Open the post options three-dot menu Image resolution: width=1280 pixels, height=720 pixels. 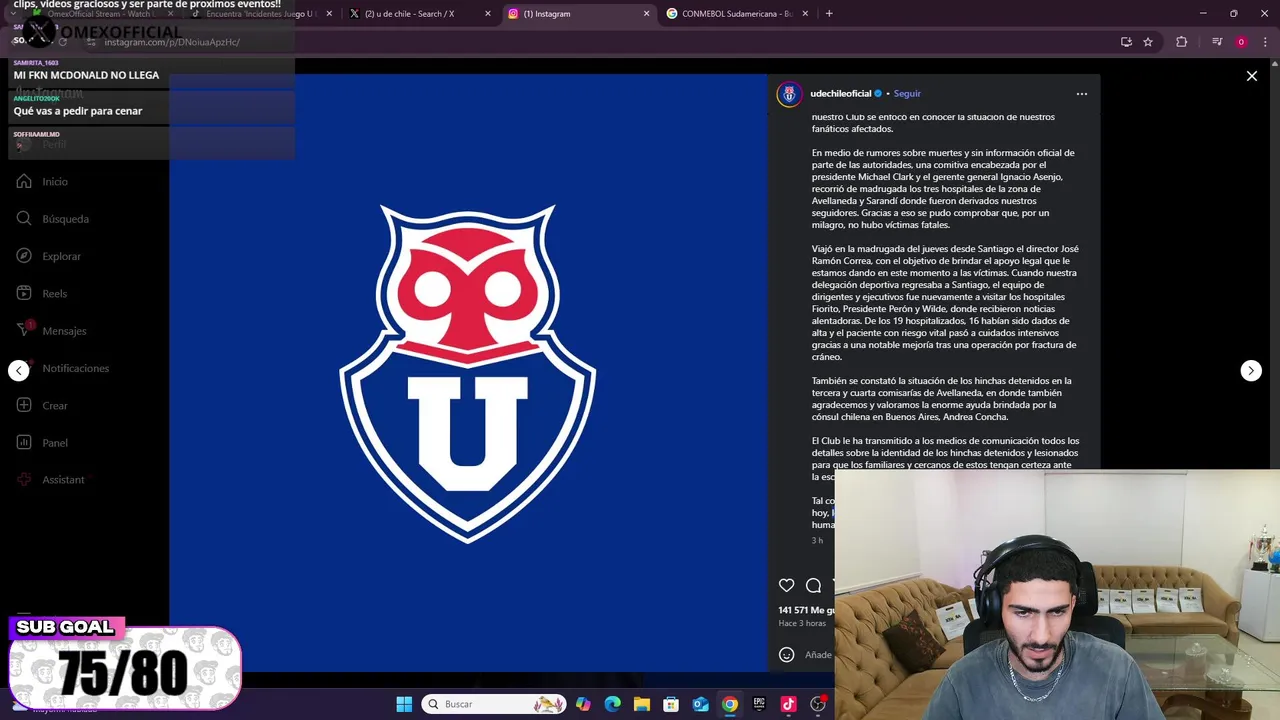click(x=1081, y=94)
